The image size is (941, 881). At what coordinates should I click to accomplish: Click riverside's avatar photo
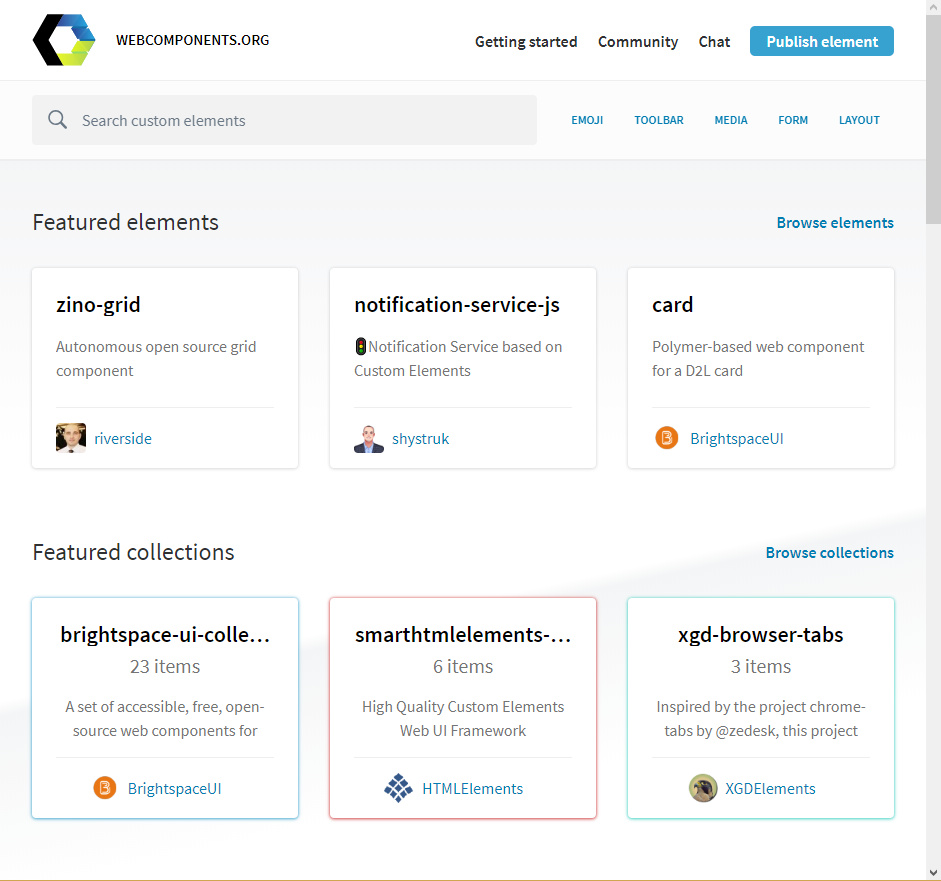[71, 438]
